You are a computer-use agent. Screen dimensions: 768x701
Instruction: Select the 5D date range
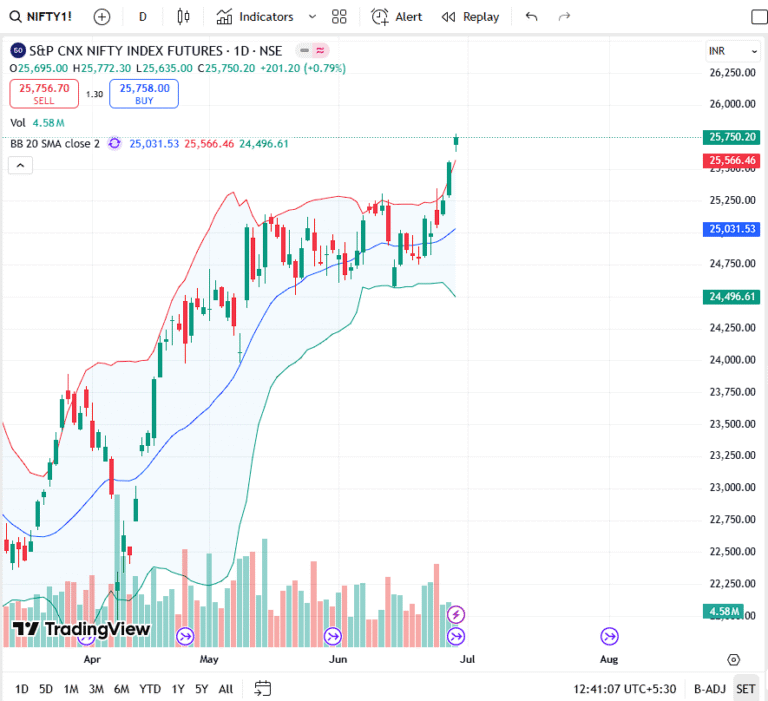coord(46,689)
